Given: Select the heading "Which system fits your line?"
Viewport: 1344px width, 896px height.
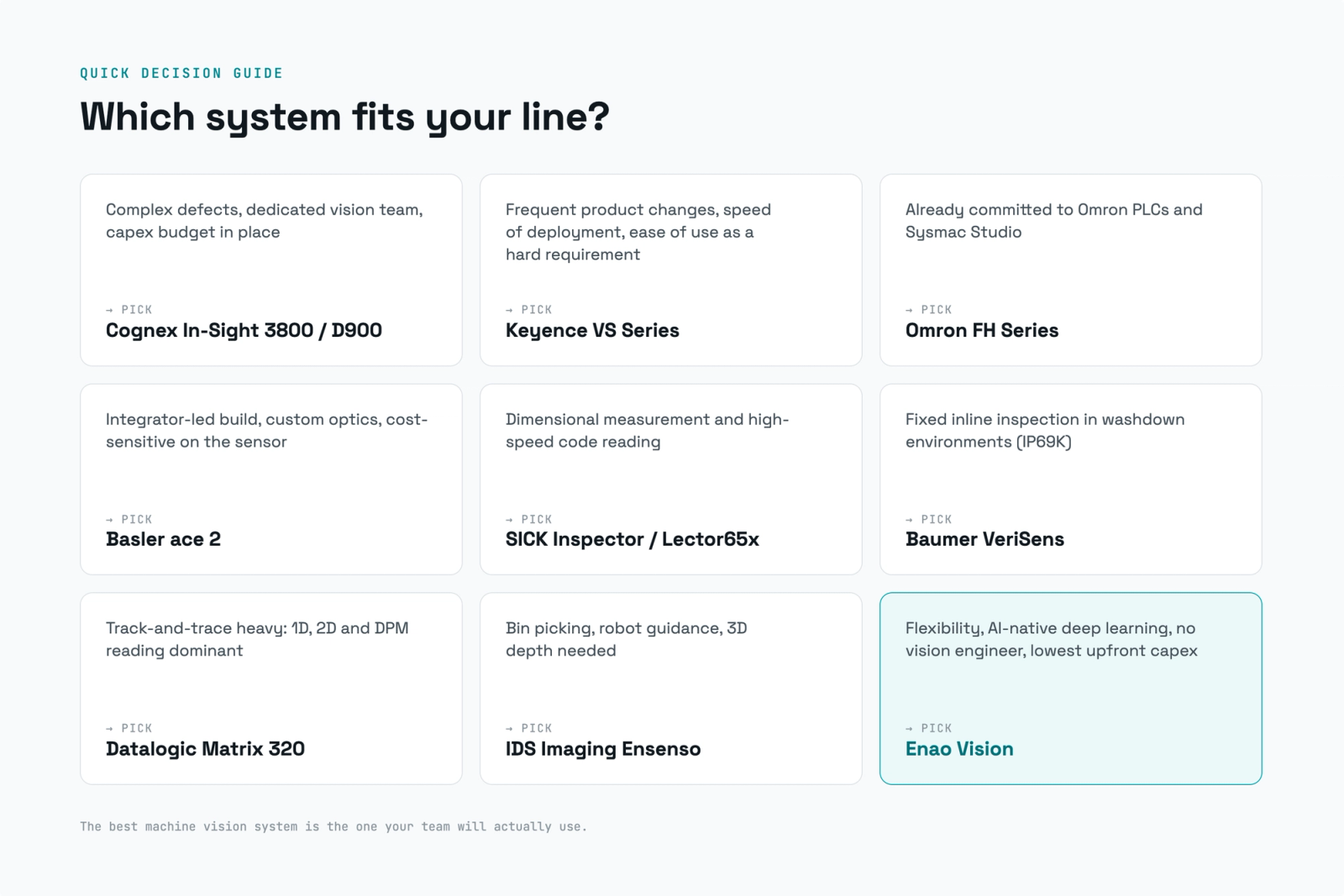Looking at the screenshot, I should (x=344, y=117).
